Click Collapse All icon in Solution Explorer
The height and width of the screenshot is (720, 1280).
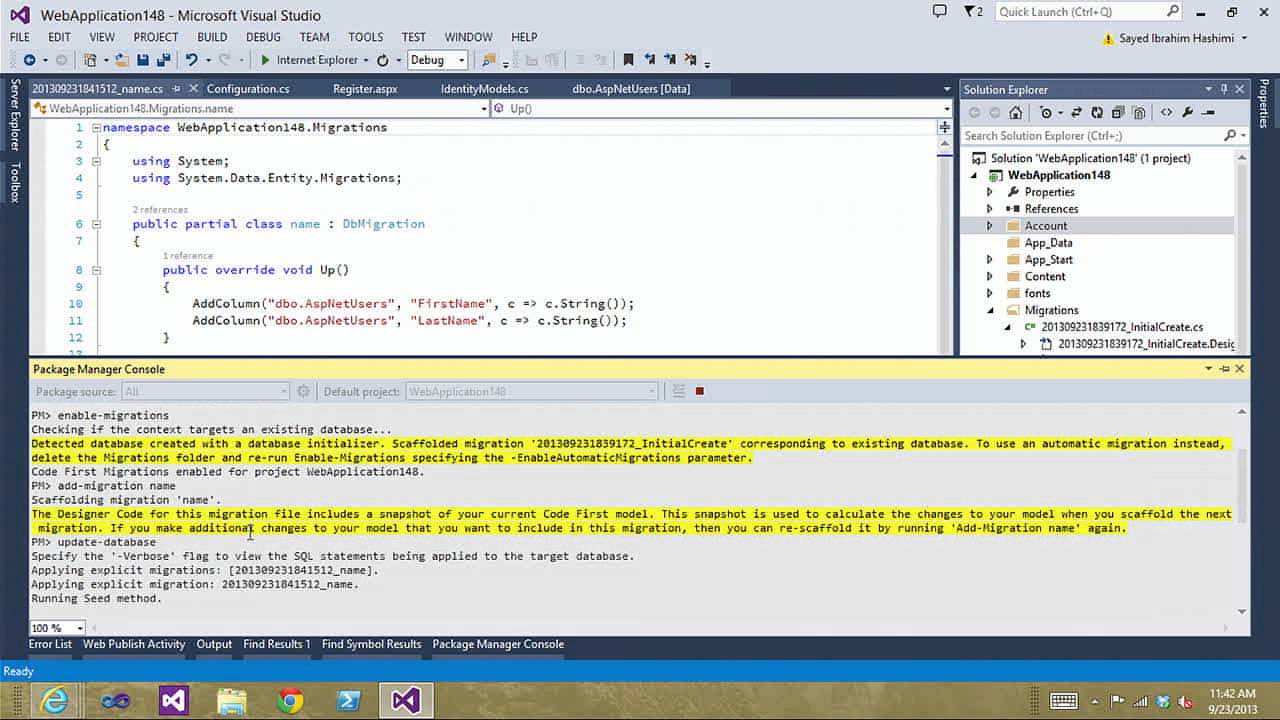coord(1117,113)
